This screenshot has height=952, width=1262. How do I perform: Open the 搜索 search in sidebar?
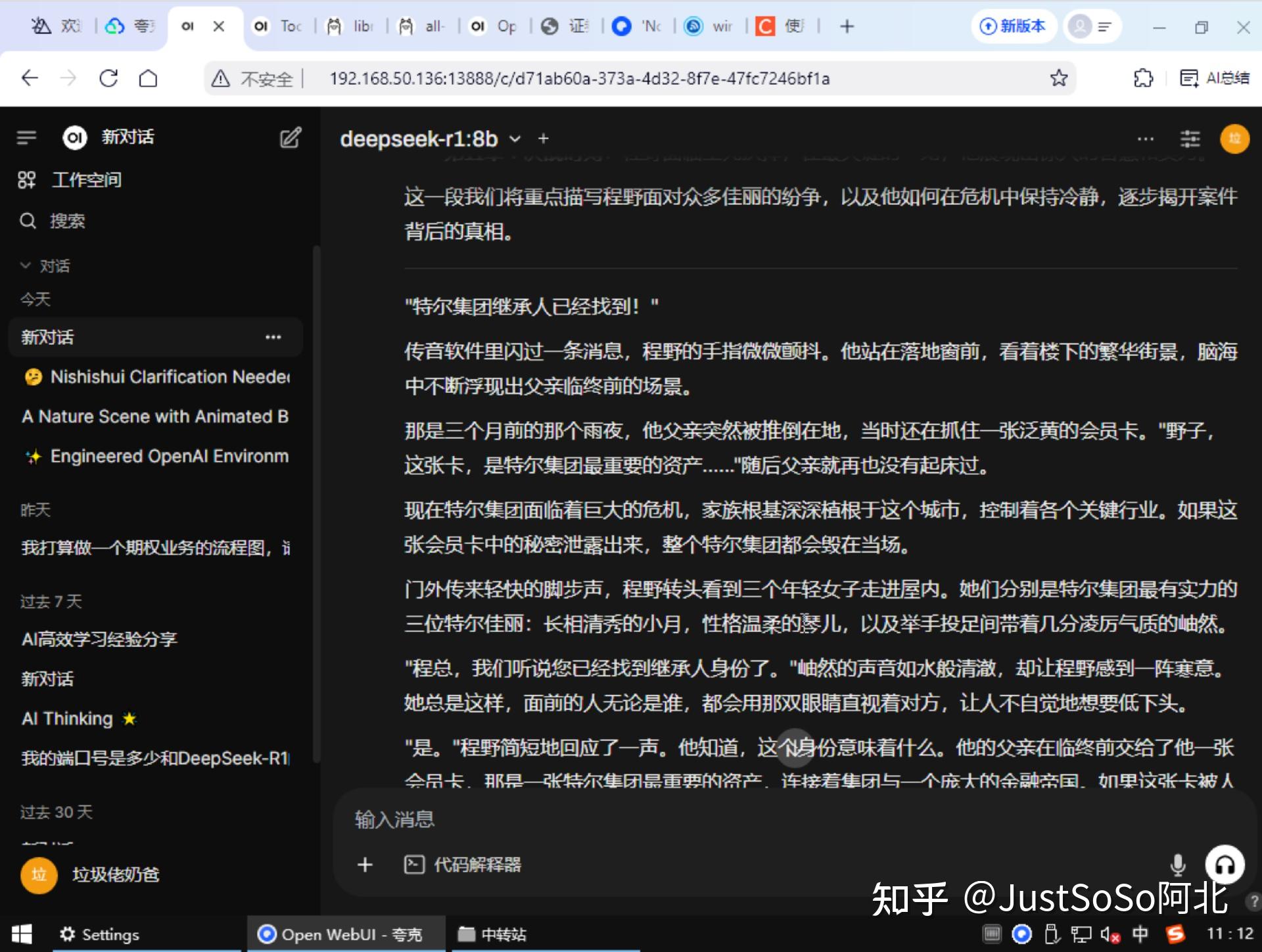68,221
